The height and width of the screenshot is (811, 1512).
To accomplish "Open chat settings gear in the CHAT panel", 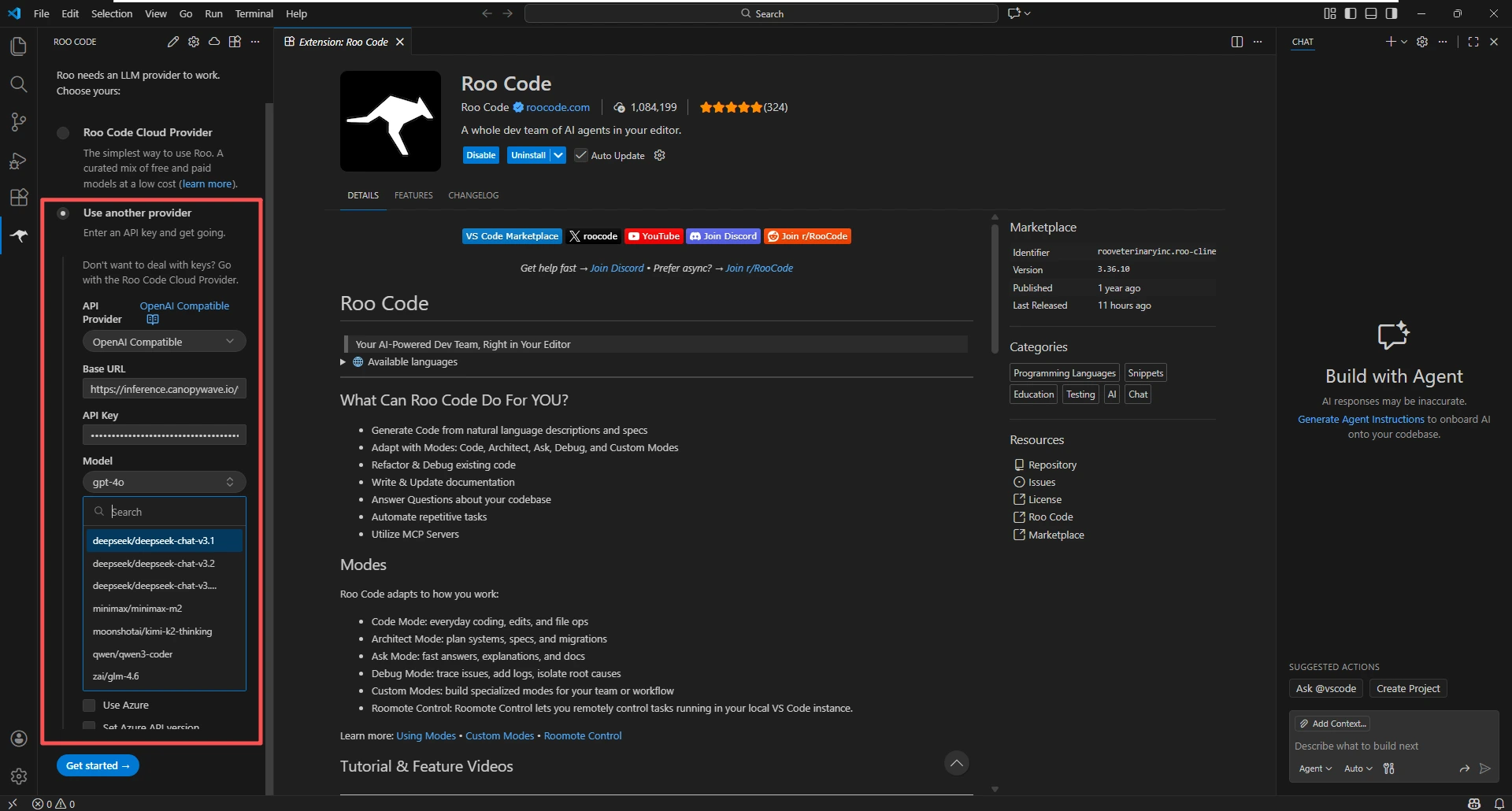I will [1423, 42].
